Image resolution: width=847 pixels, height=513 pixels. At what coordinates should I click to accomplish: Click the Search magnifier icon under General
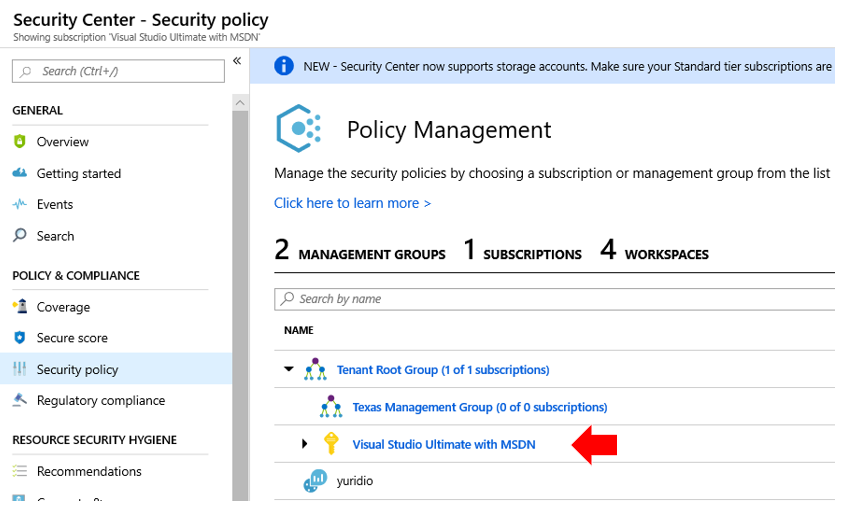[19, 236]
